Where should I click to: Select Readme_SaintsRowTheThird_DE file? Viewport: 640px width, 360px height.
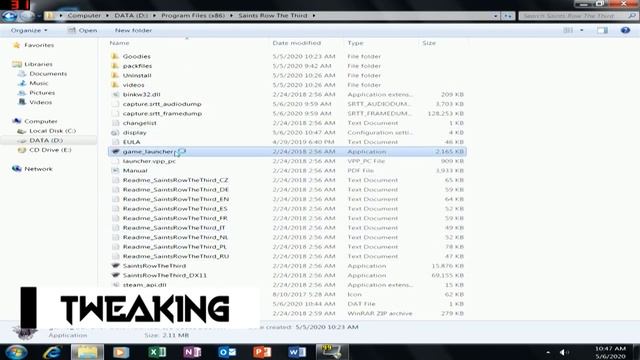(x=176, y=190)
